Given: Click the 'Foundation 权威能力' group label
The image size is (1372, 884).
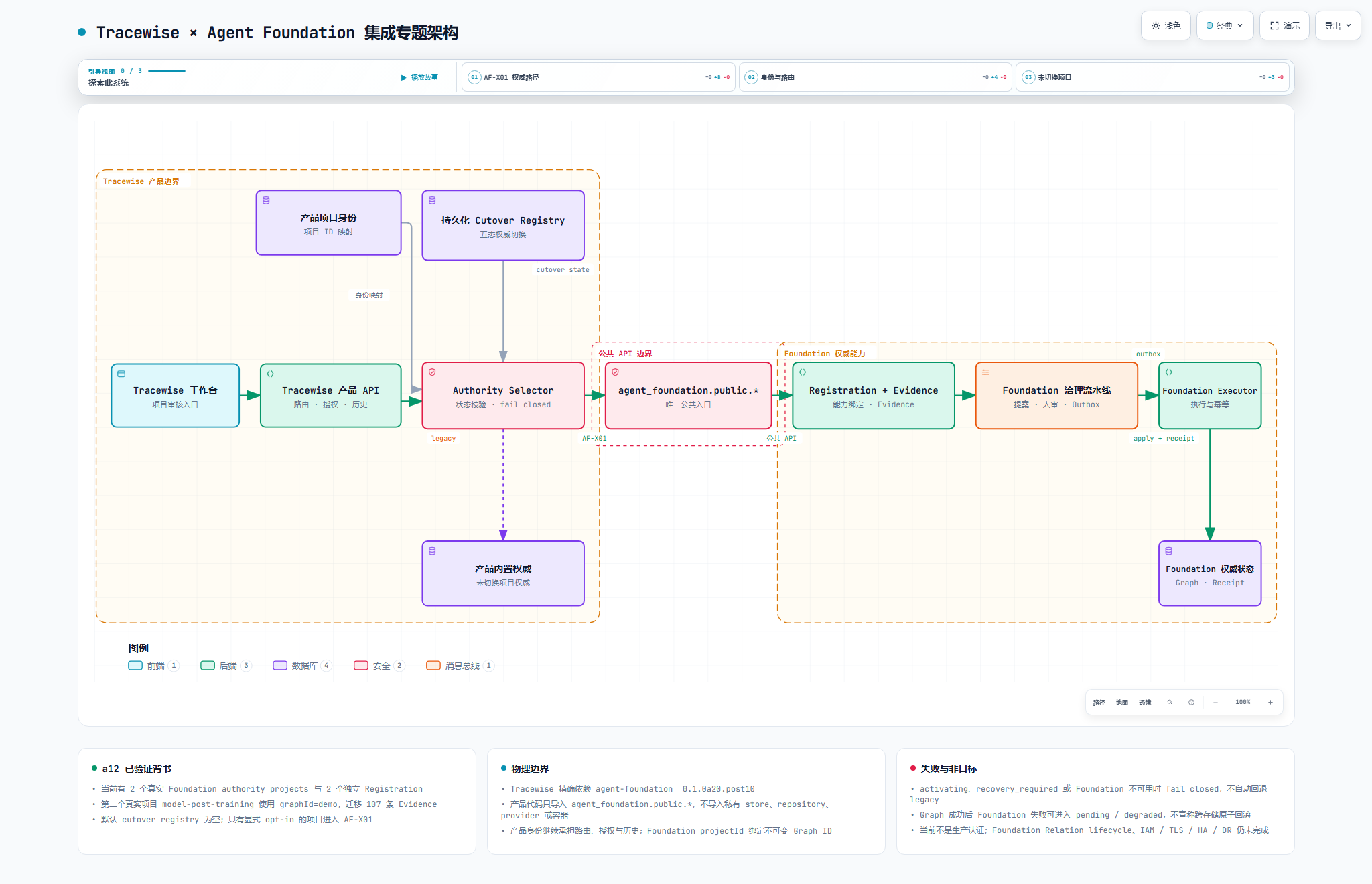Looking at the screenshot, I should (825, 354).
